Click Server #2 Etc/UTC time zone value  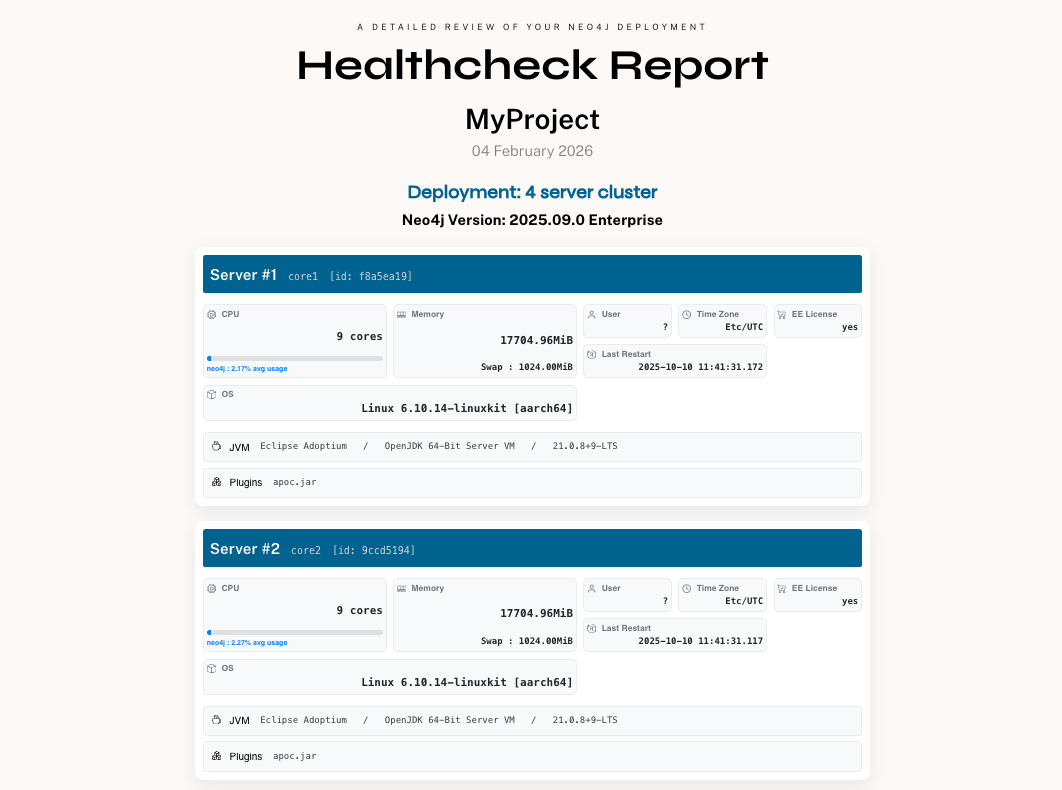744,601
